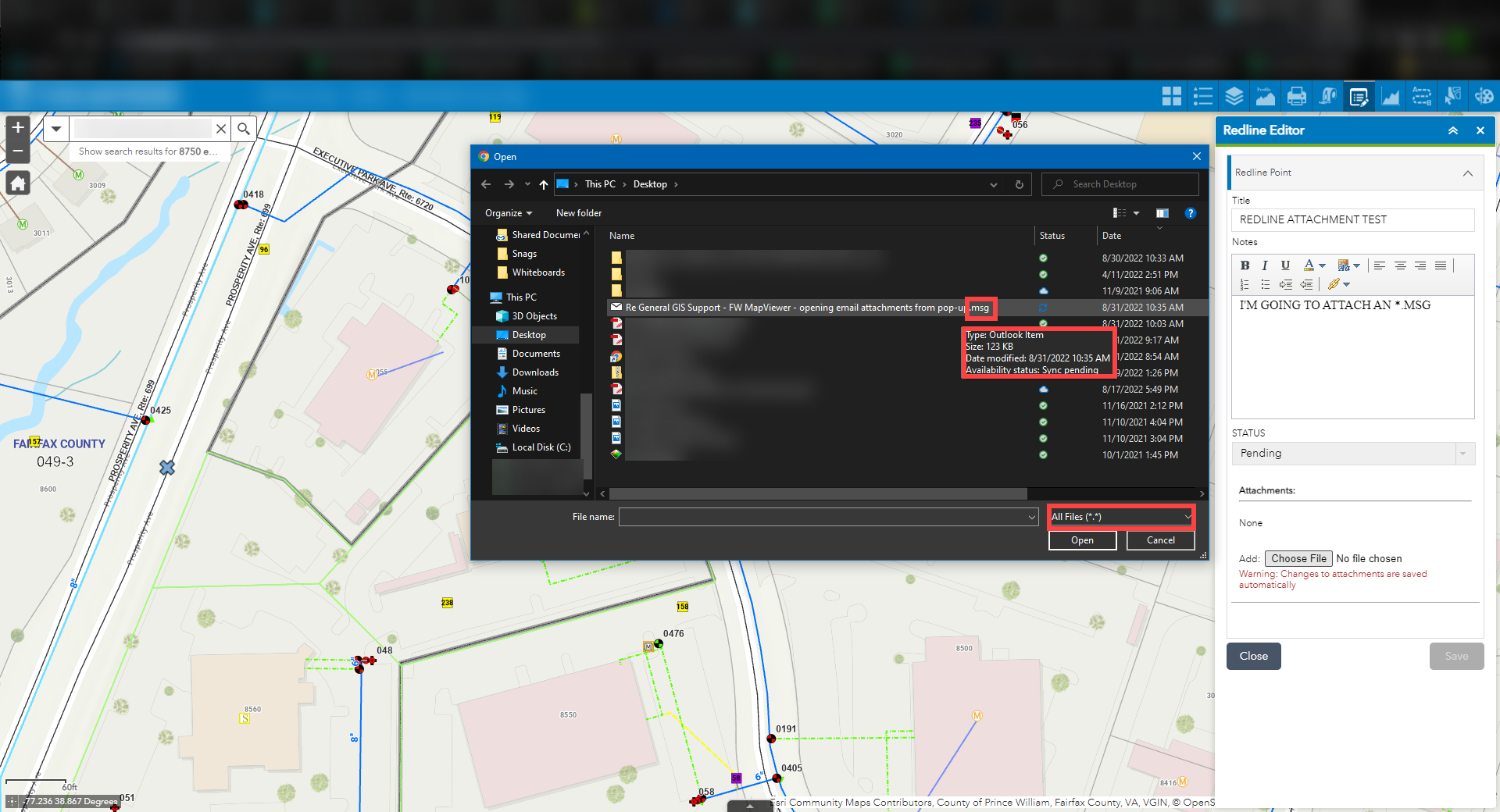Select the measure tape tool icon
Image resolution: width=1500 pixels, height=812 pixels.
pyautogui.click(x=1328, y=95)
